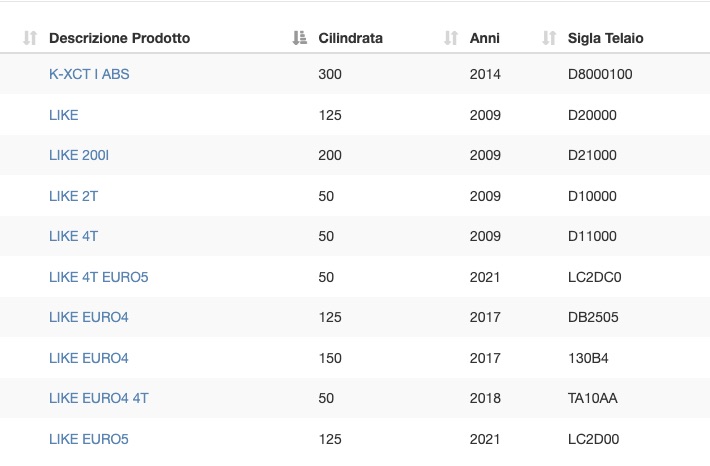Open the LIKE 2T link
Viewport: 710px width, 466px height.
[x=73, y=196]
